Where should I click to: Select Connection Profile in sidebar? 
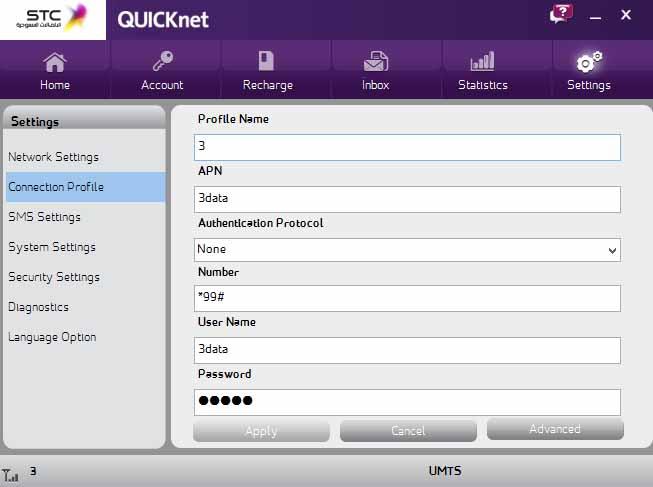[85, 187]
